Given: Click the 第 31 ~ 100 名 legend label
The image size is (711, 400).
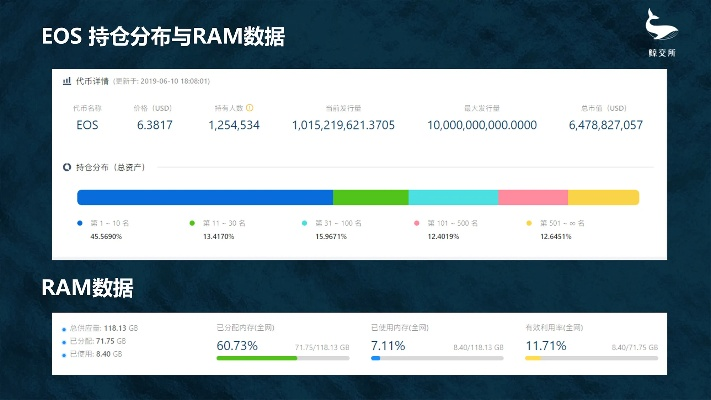Looking at the screenshot, I should click(x=339, y=223).
